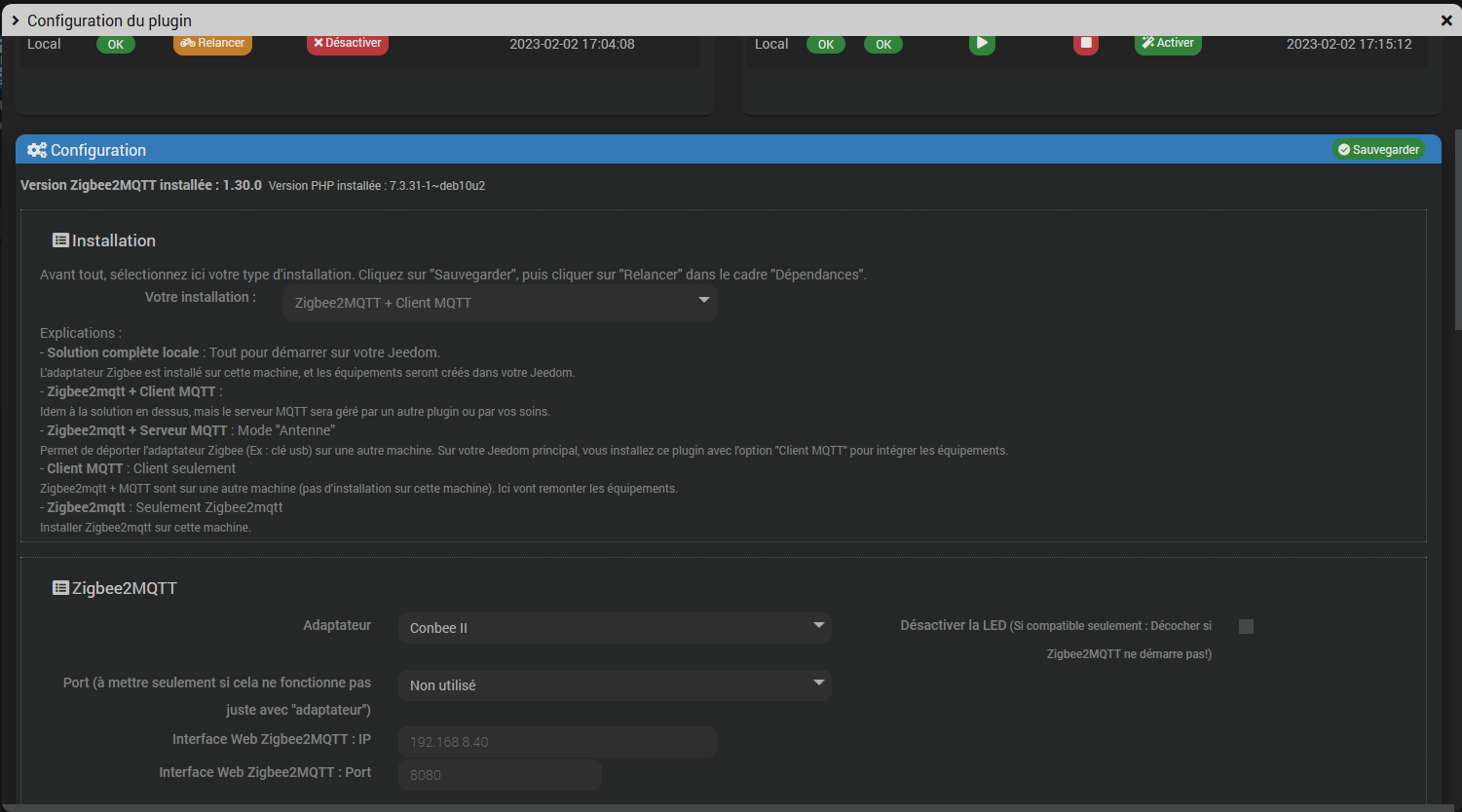Click the dialog's vertical scrollbar
This screenshot has width=1462, height=812.
coord(1457,230)
